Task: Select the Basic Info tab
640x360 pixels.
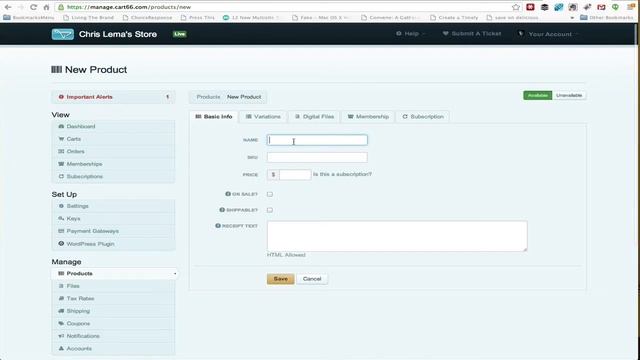Action: (x=214, y=117)
